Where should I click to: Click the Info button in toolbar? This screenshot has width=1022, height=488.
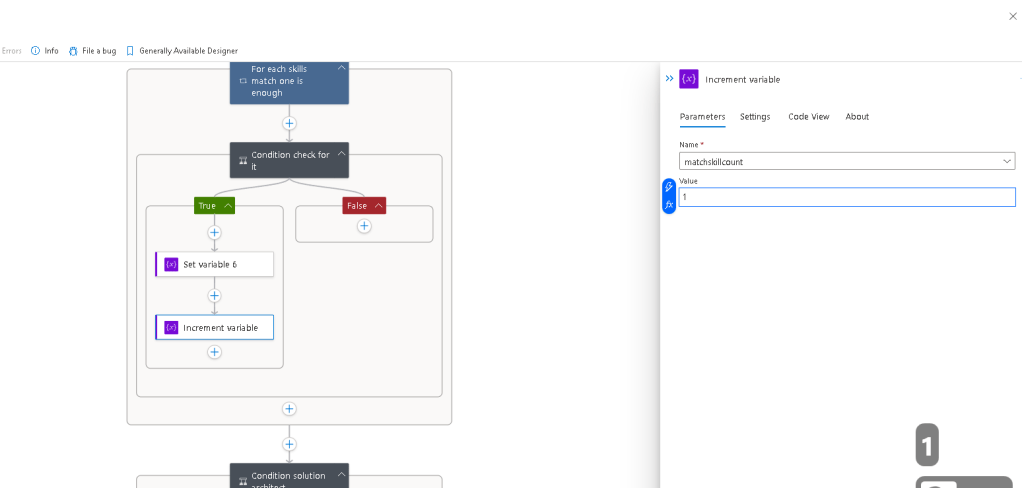pos(44,51)
